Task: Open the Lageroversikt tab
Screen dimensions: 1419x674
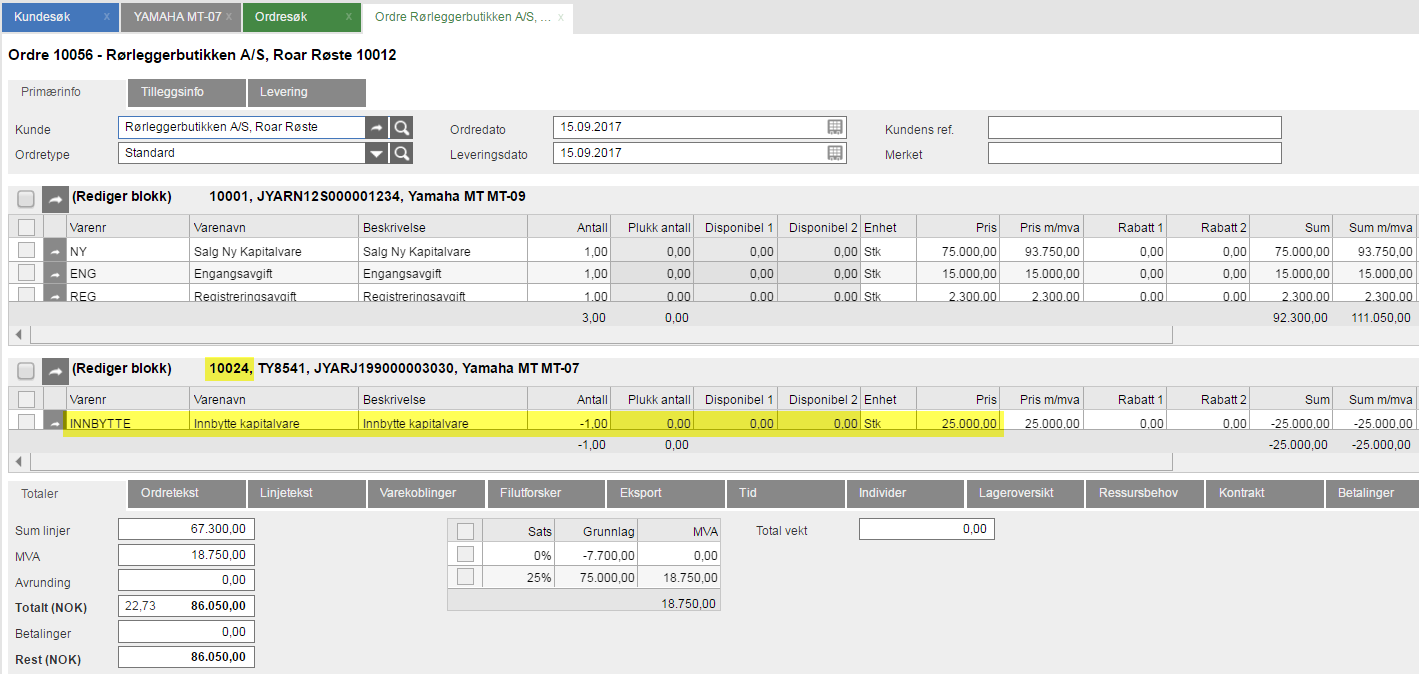Action: point(1024,493)
